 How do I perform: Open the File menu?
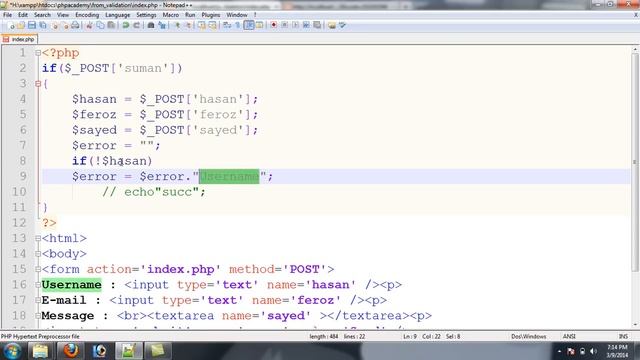pos(7,15)
